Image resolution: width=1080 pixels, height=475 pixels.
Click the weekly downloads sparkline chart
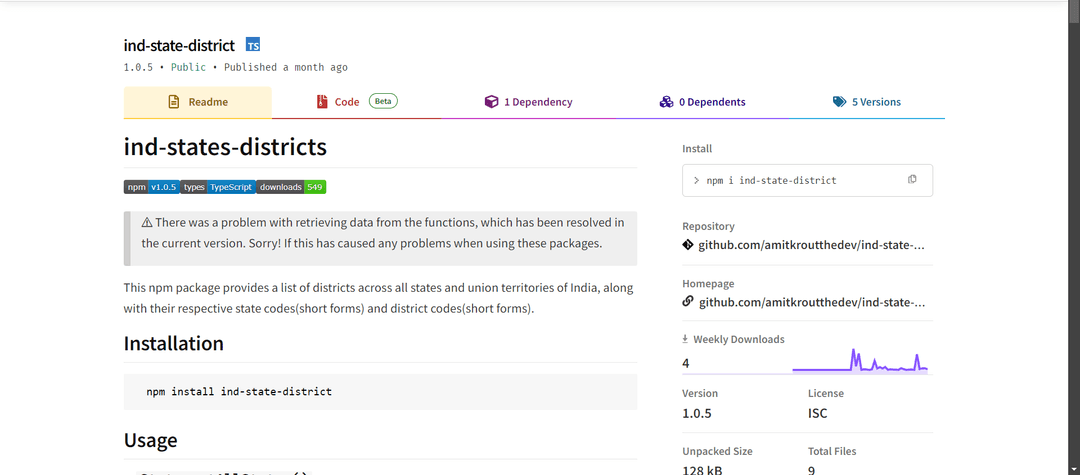(x=860, y=361)
